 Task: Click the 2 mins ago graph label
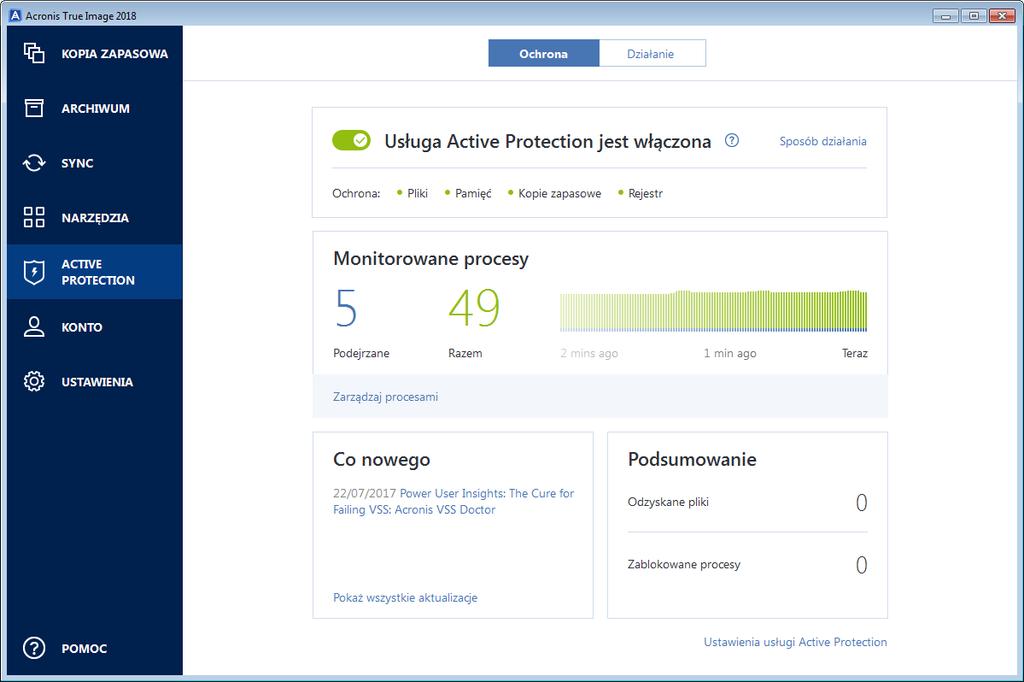589,353
